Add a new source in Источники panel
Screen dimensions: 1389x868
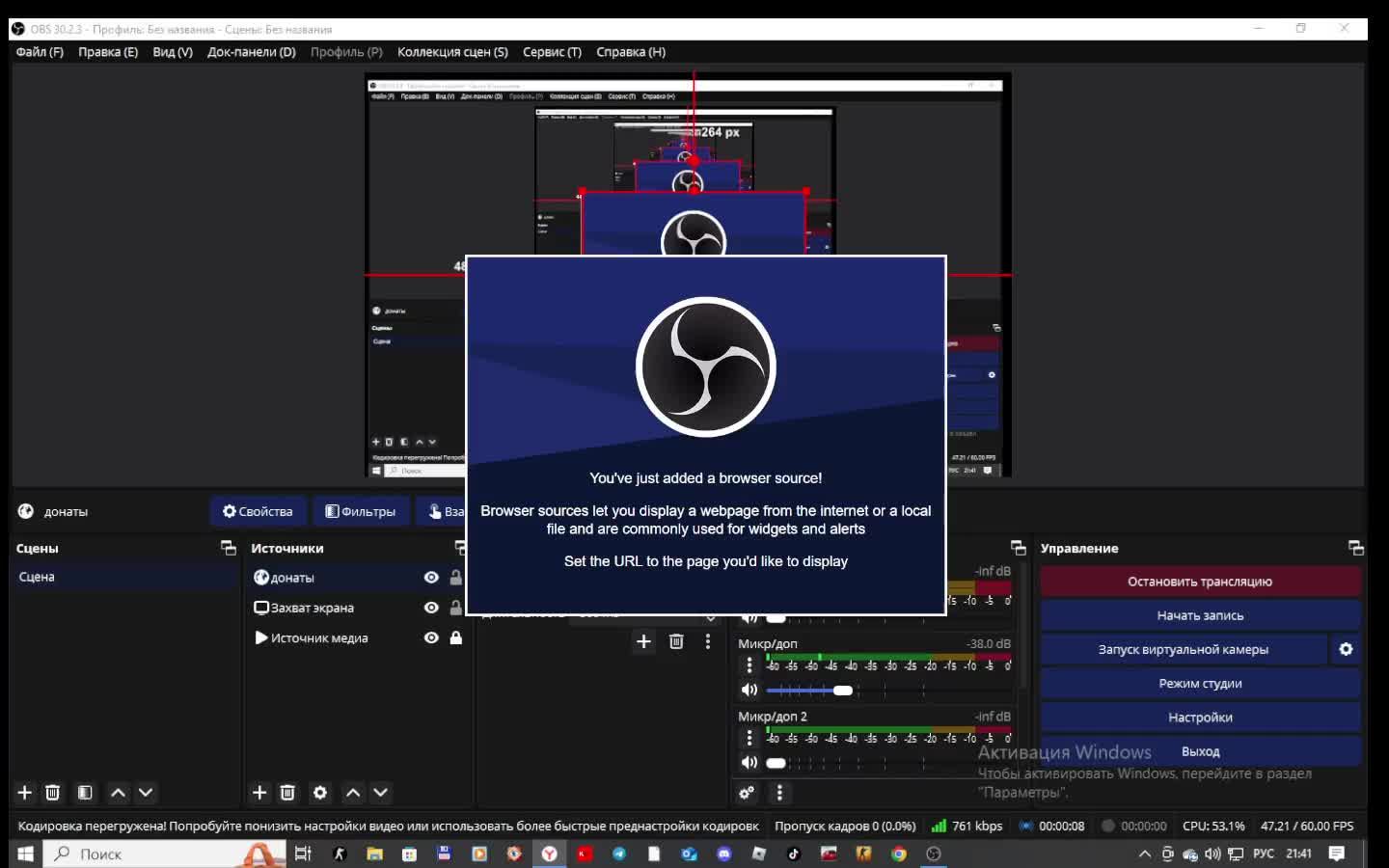(x=259, y=793)
